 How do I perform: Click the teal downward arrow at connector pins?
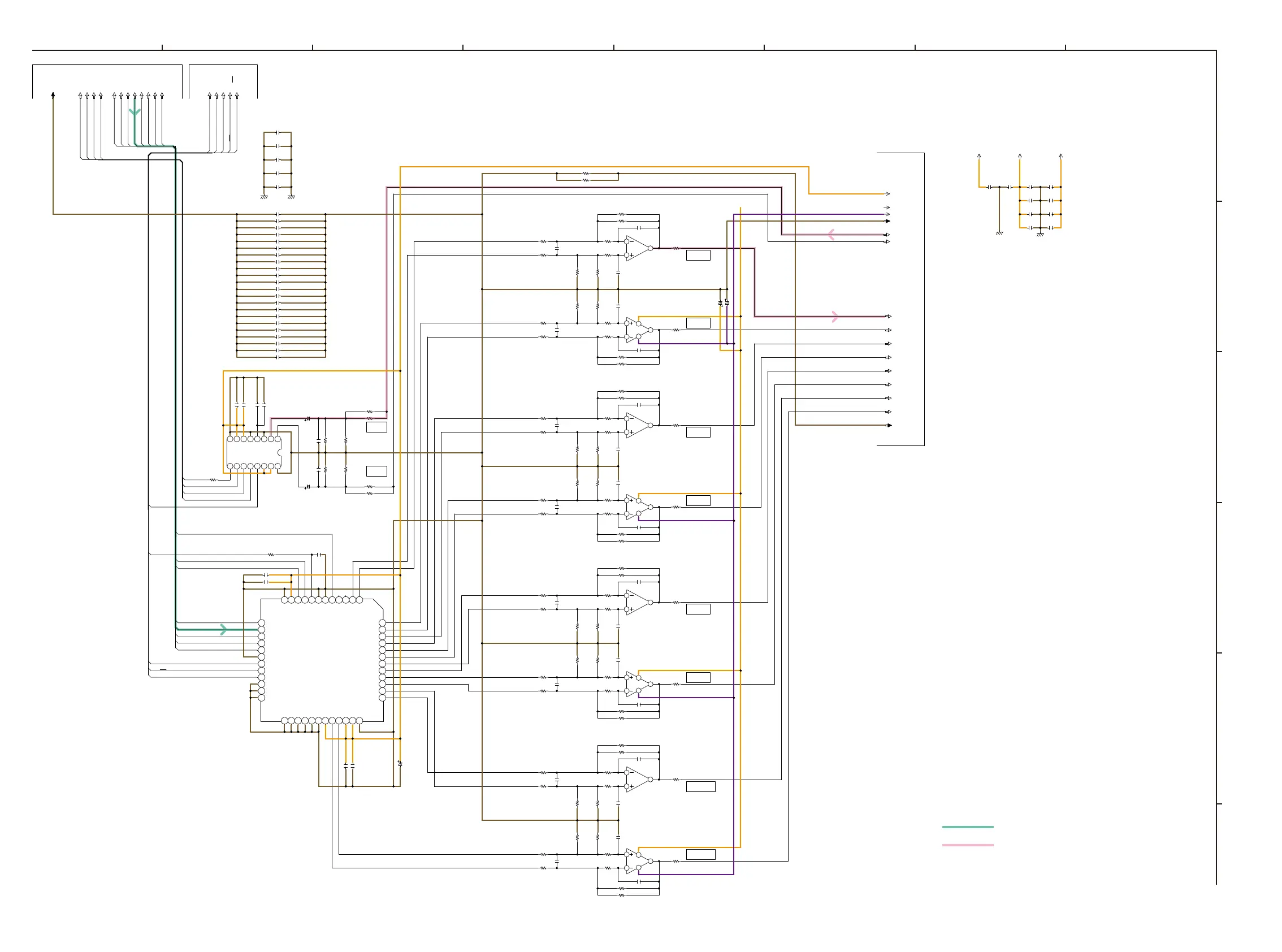tap(135, 112)
